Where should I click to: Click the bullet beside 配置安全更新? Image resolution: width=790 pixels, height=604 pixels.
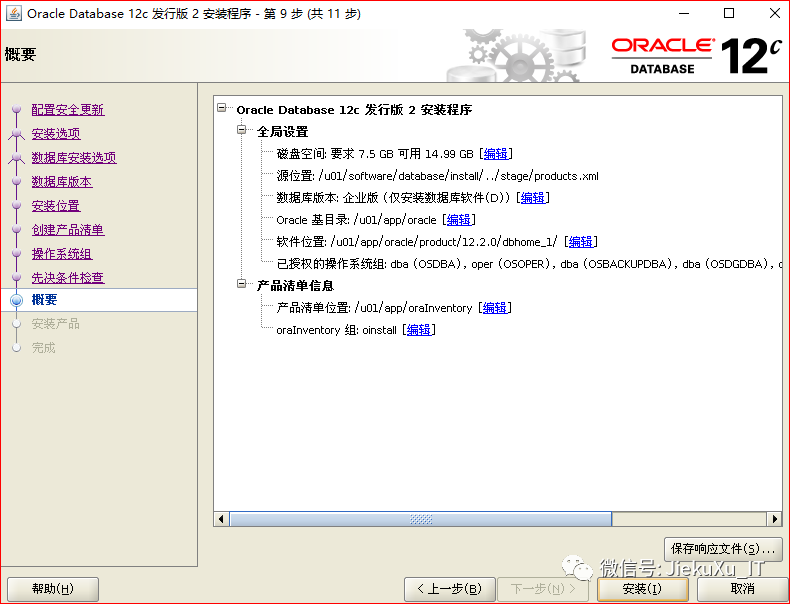(x=17, y=109)
